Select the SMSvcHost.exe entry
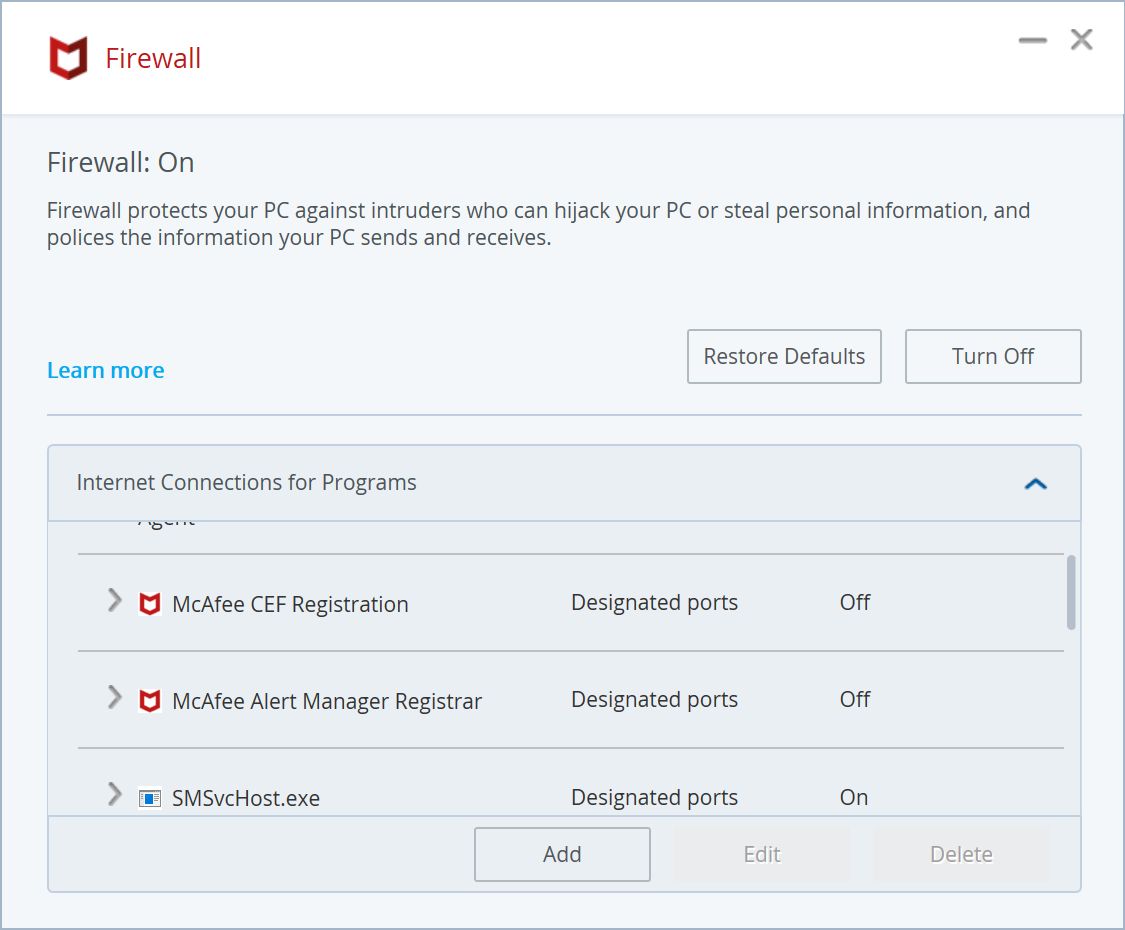1125x930 pixels. pos(570,782)
